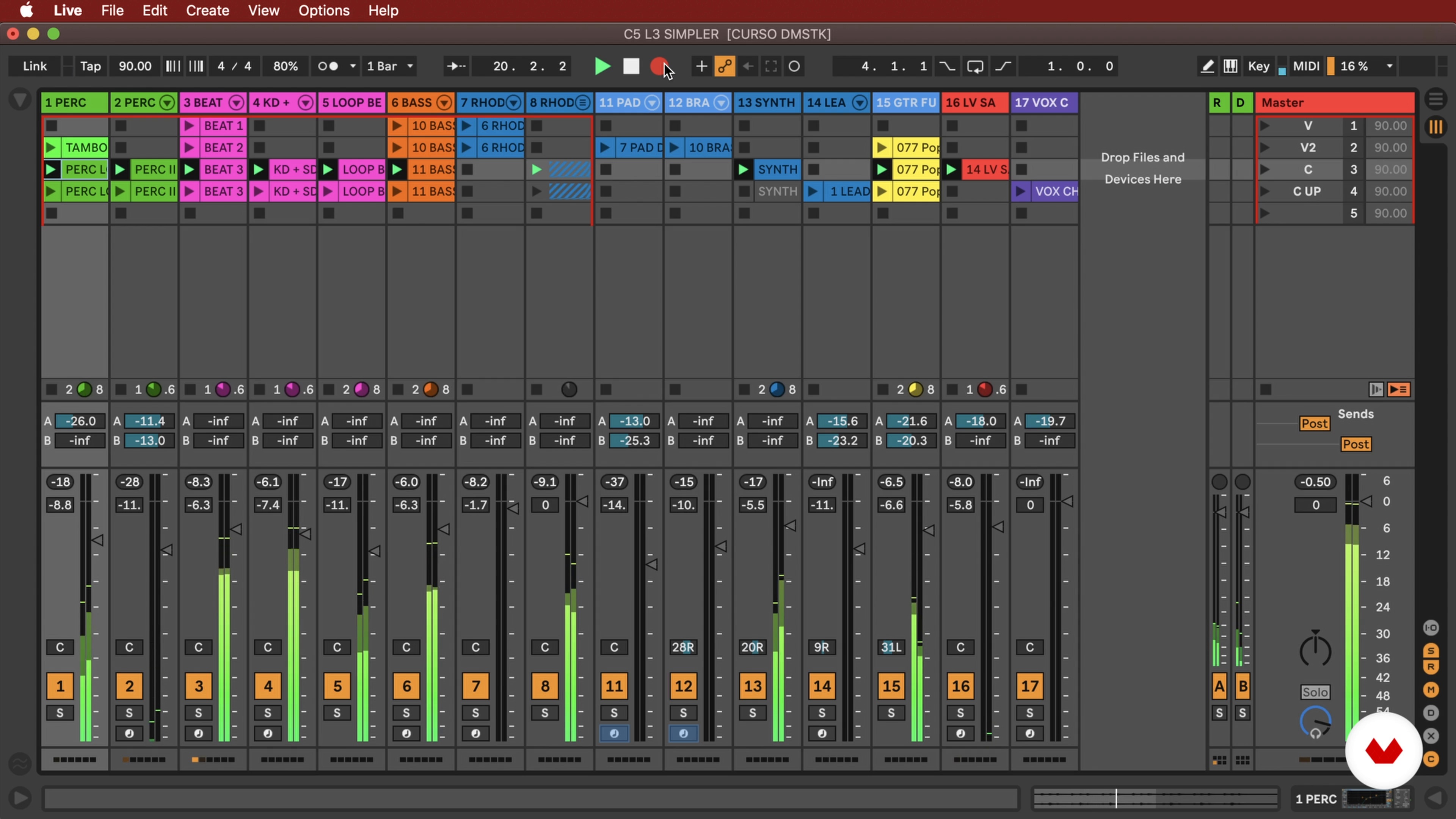Screen dimensions: 1456x819
Task: Click the Tap tempo button
Action: [91, 66]
